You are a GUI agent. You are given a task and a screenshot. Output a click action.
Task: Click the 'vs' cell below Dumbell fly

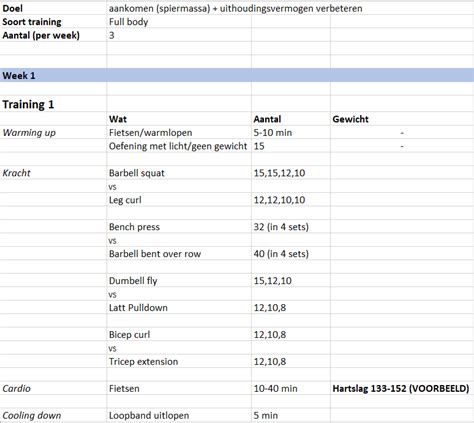click(179, 294)
